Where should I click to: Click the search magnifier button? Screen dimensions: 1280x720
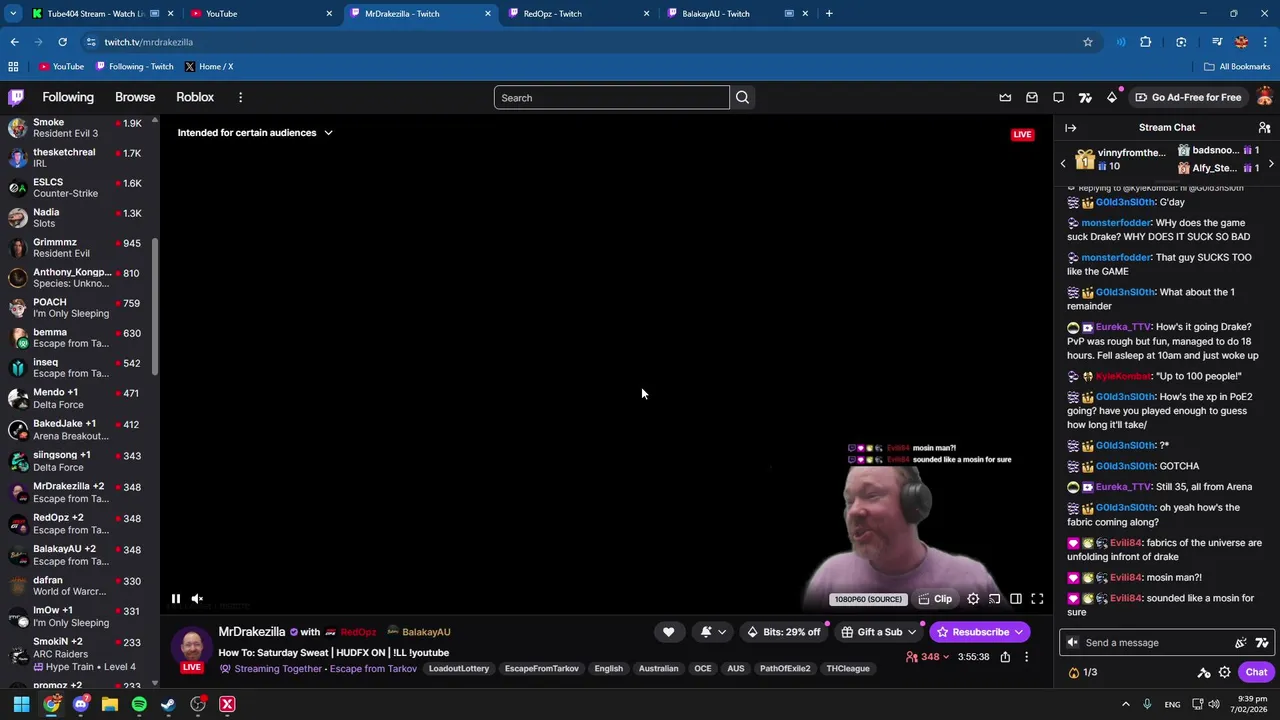(x=742, y=97)
